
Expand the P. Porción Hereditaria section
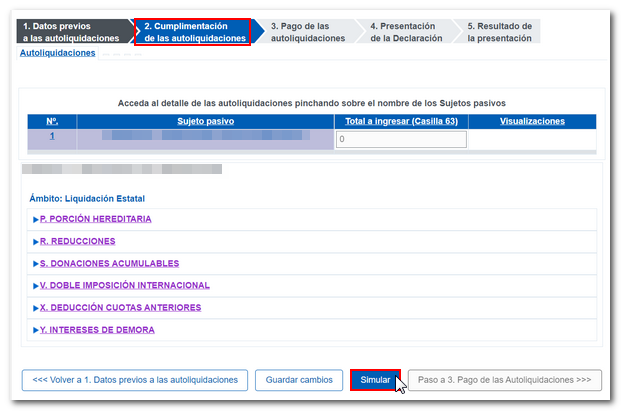pos(95,219)
